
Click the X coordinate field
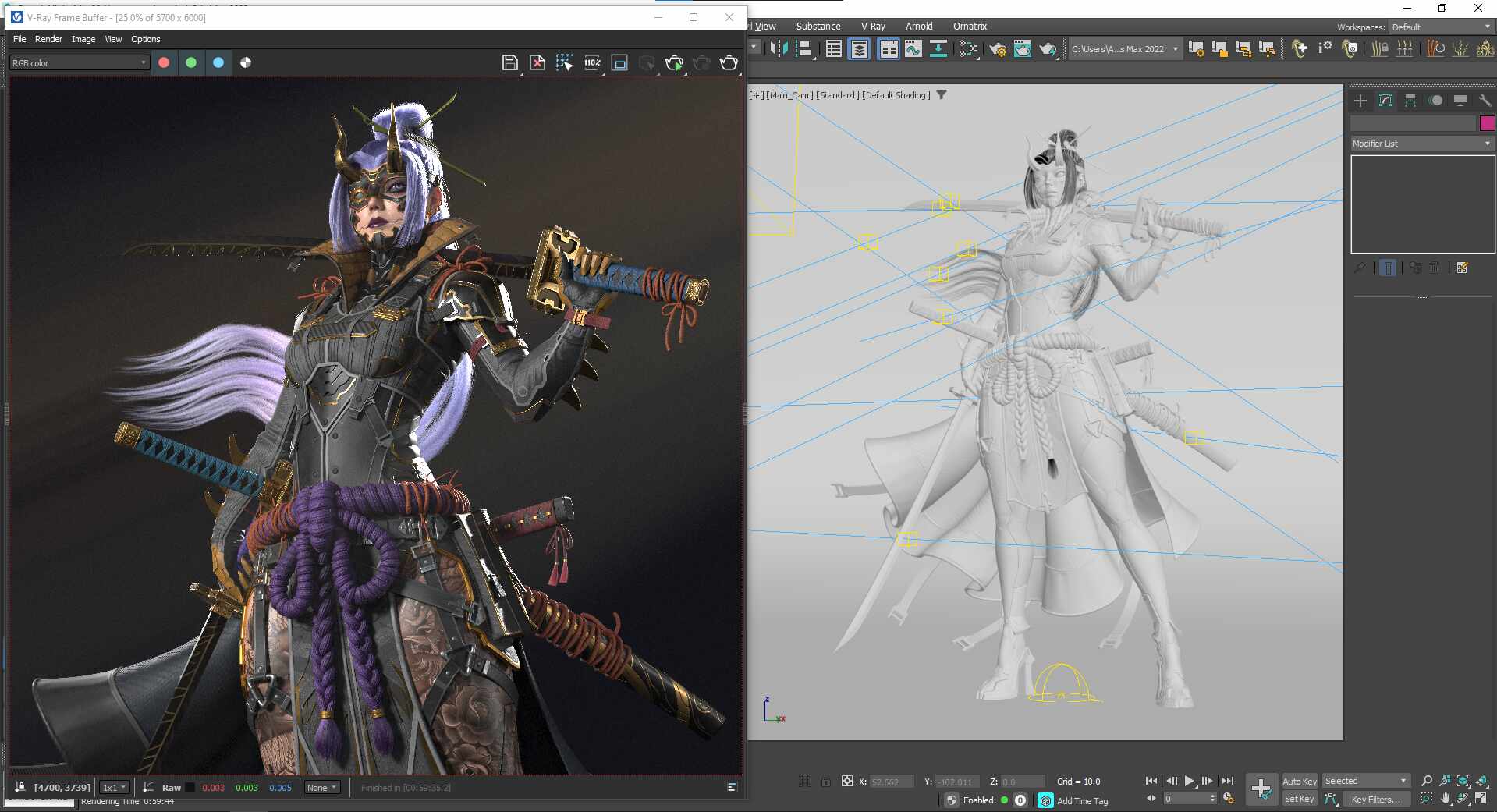tap(891, 782)
